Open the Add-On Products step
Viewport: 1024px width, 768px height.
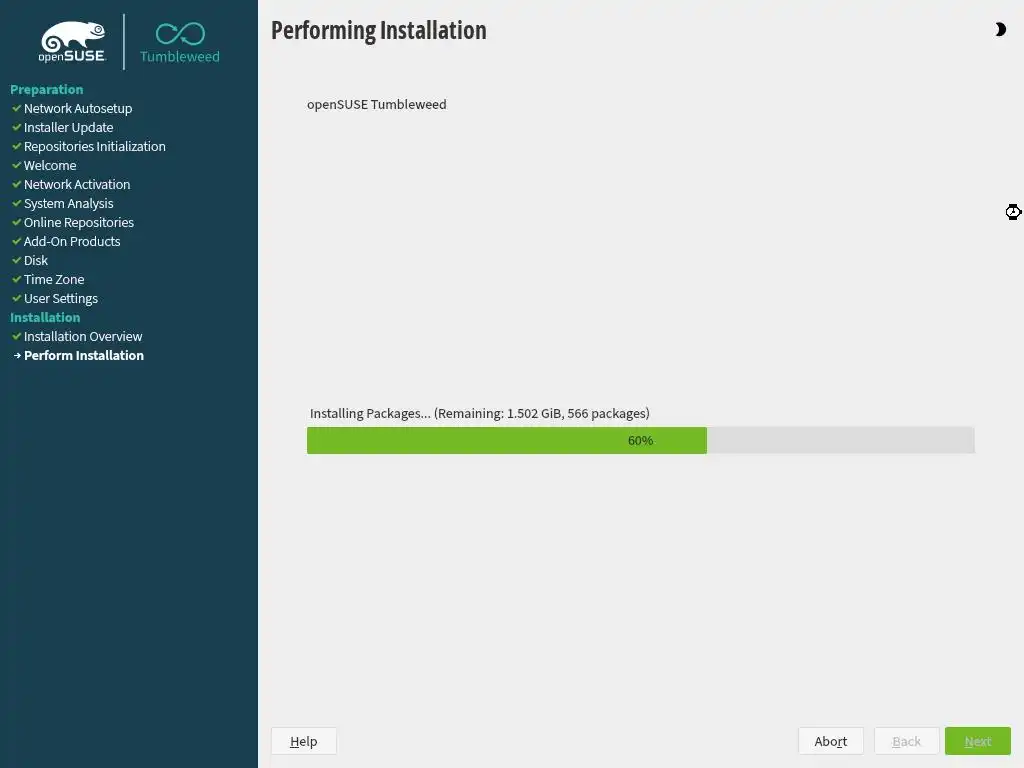tap(72, 242)
